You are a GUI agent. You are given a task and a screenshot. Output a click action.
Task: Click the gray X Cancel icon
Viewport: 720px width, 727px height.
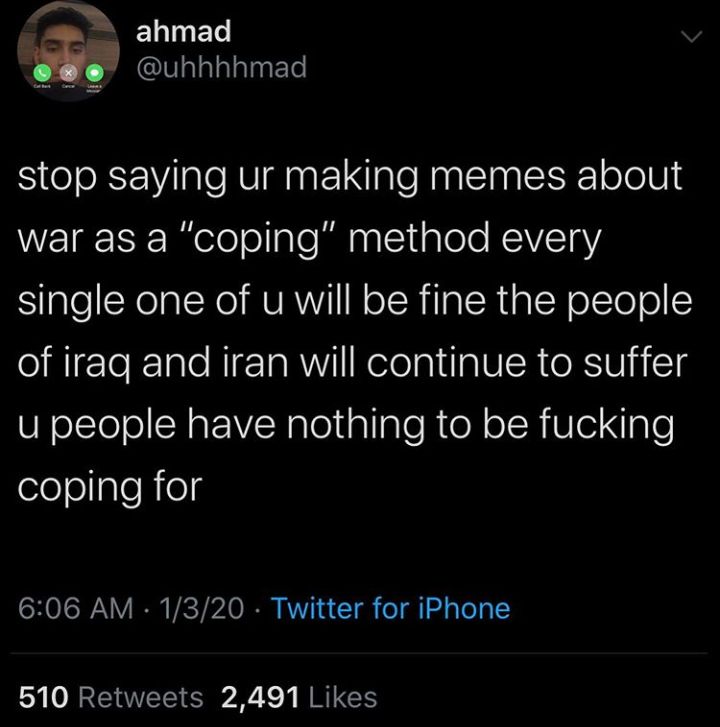coord(68,73)
